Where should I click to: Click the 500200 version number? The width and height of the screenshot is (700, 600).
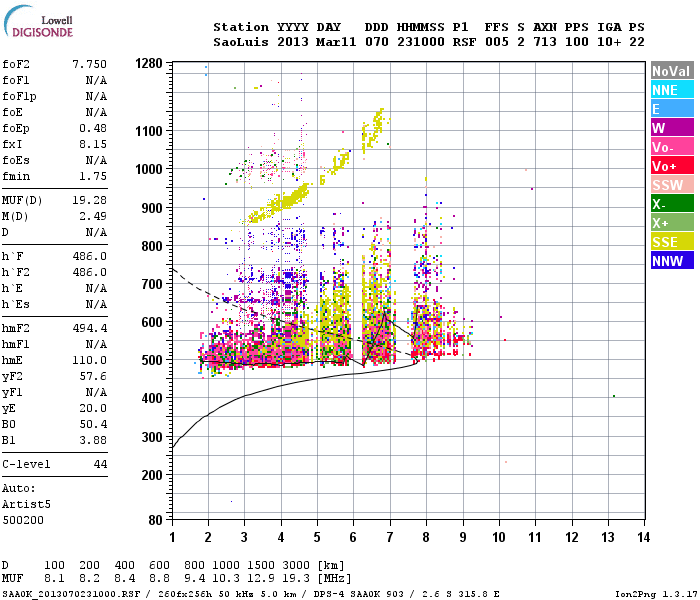point(23,520)
